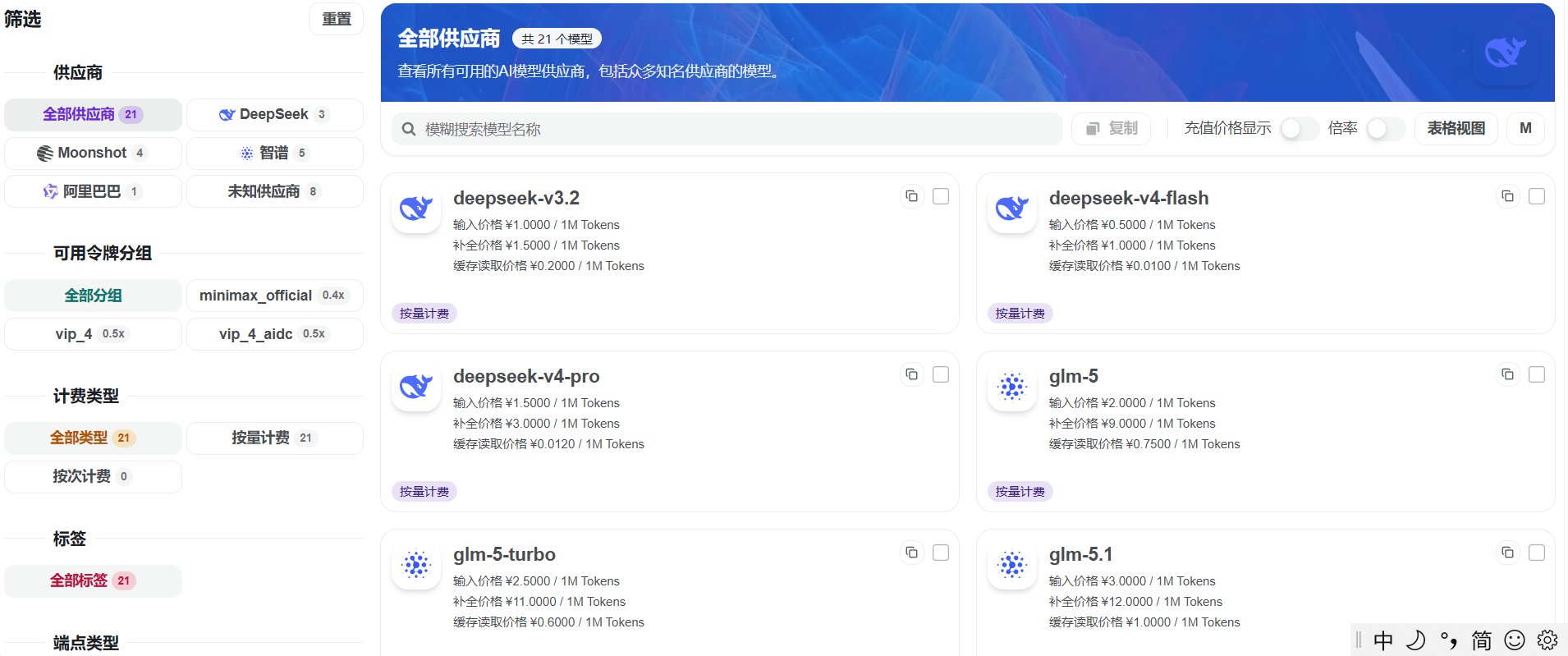Screen dimensions: 1568x656
Task: Switch to 表格视图
Action: click(x=1456, y=129)
